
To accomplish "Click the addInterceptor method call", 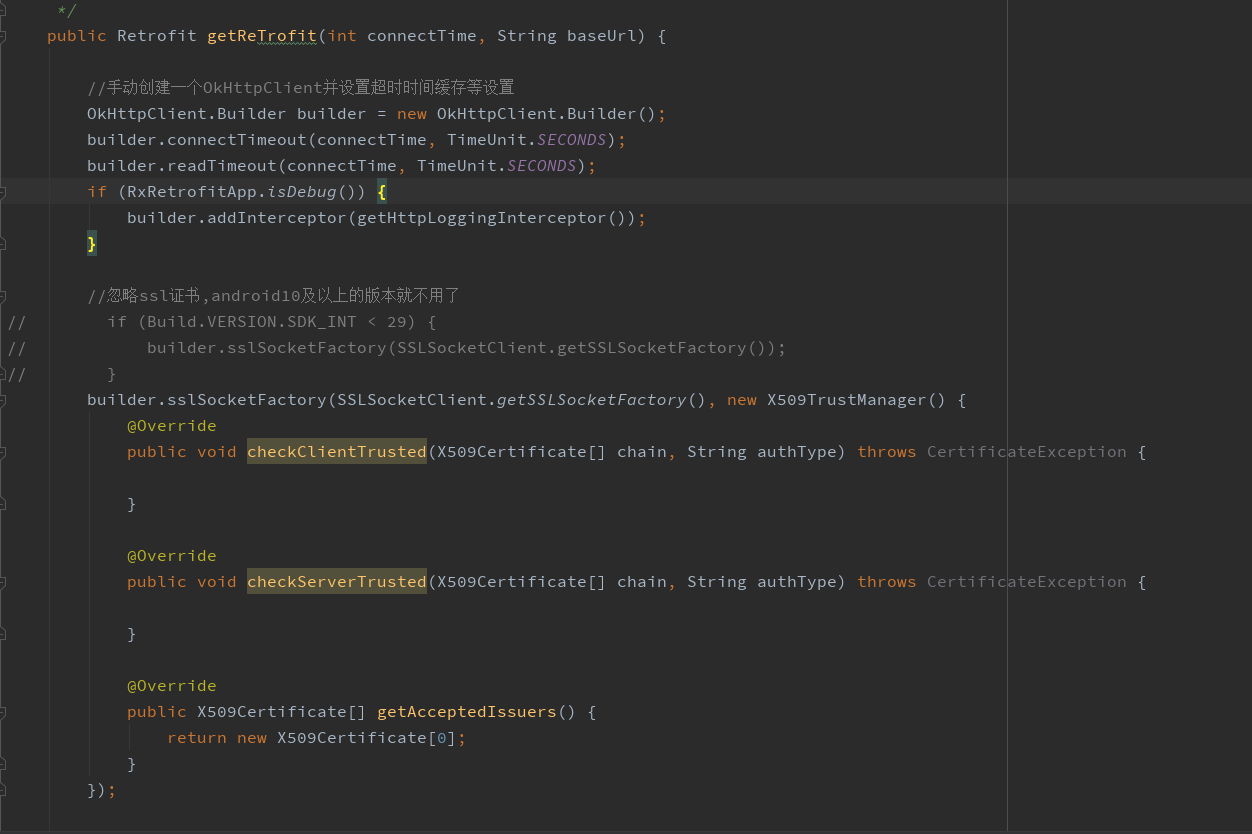I will [277, 218].
